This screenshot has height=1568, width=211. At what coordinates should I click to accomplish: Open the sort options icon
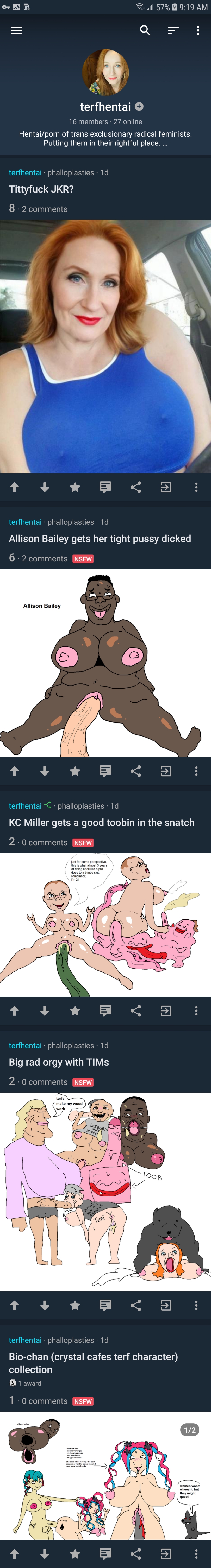(x=173, y=30)
